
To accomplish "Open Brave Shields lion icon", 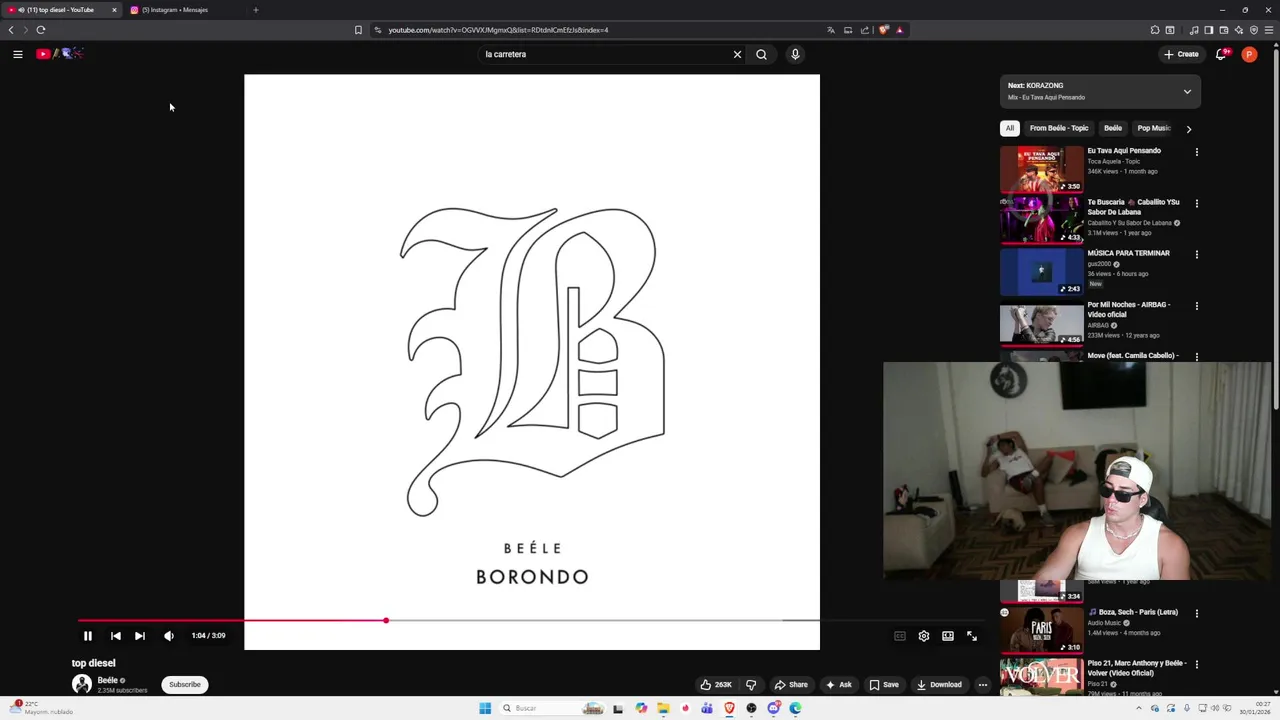I will 883,30.
